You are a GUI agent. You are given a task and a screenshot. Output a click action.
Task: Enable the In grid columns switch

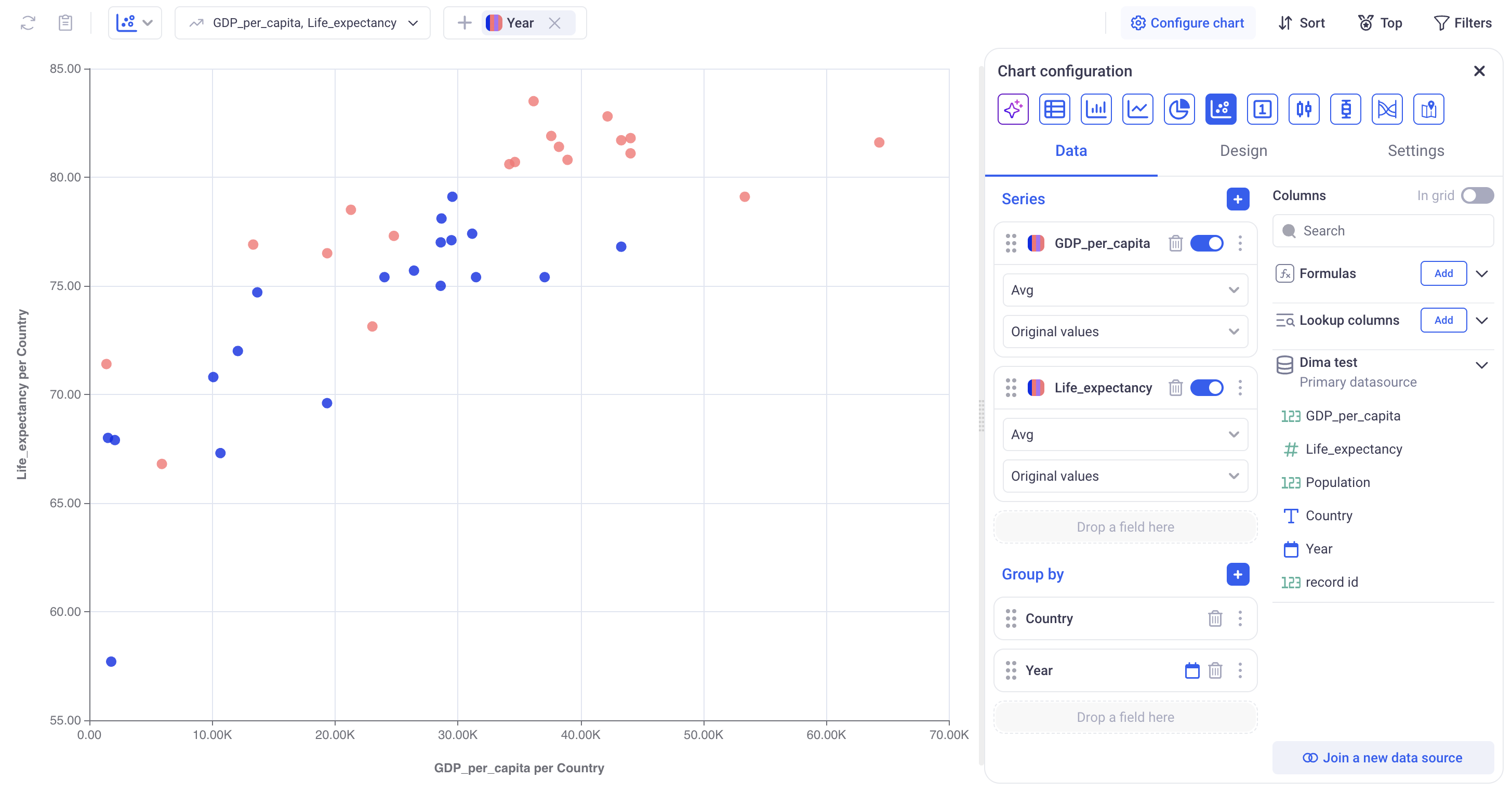tap(1477, 195)
